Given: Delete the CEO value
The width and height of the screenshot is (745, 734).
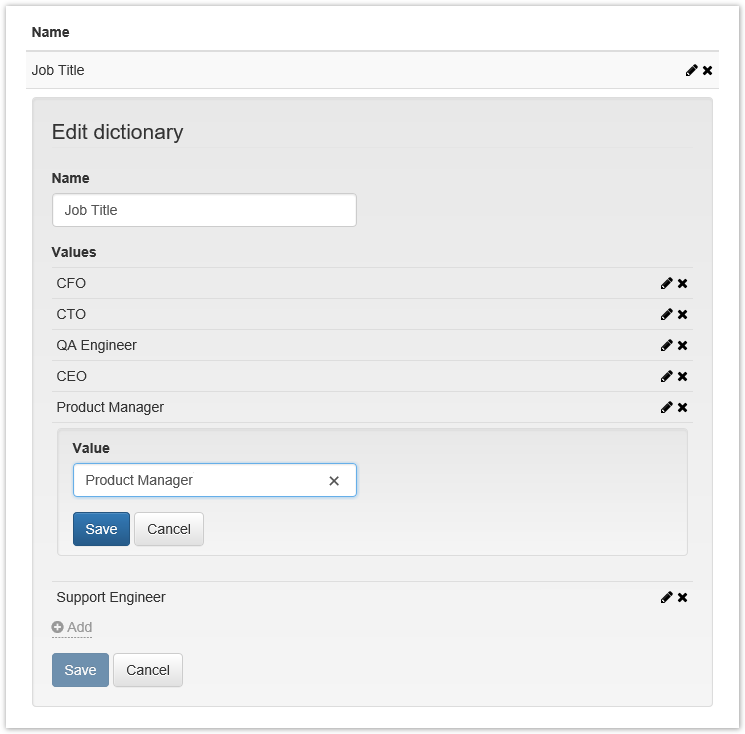Looking at the screenshot, I should (683, 376).
